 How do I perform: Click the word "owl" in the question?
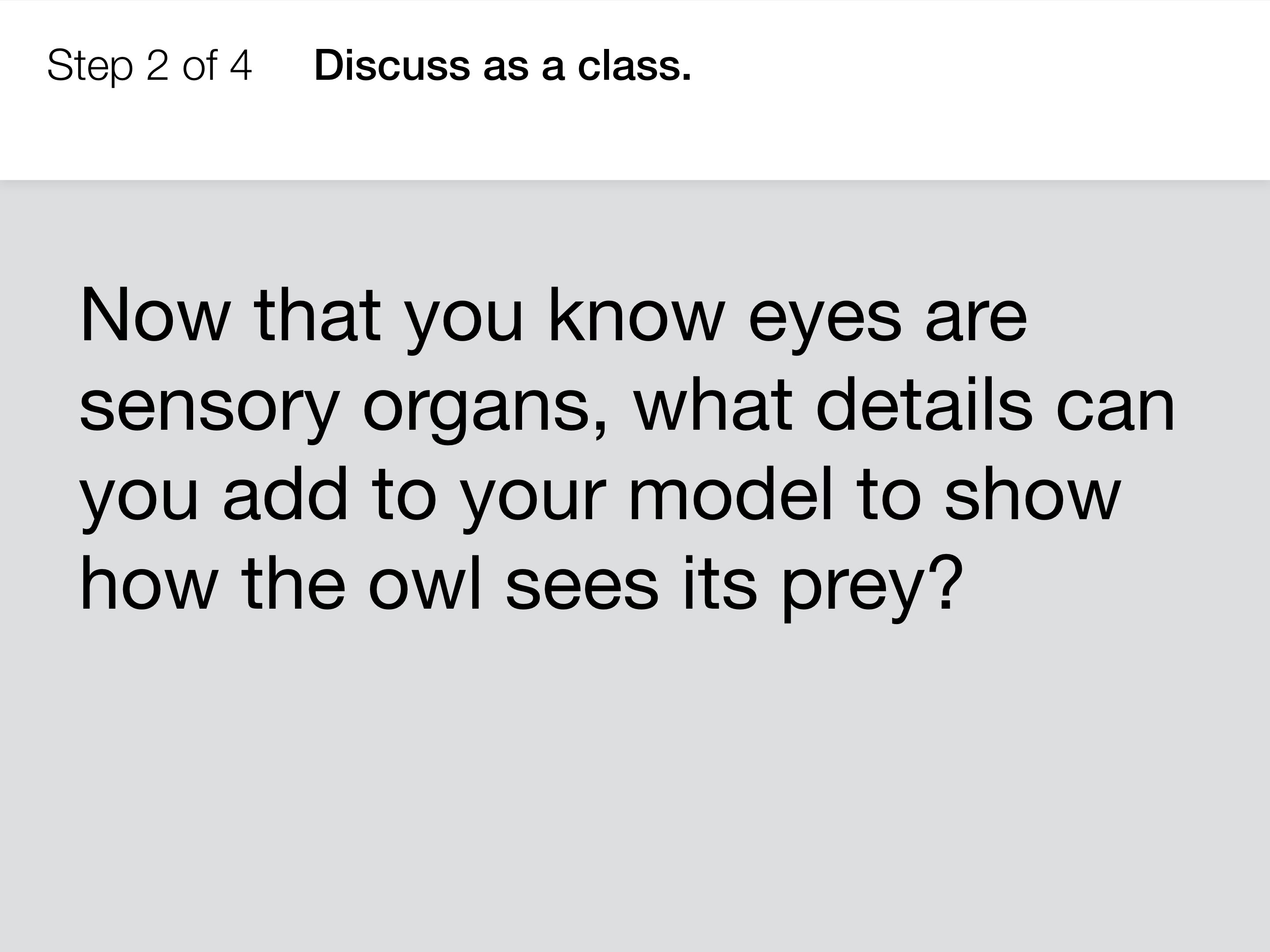(x=424, y=583)
